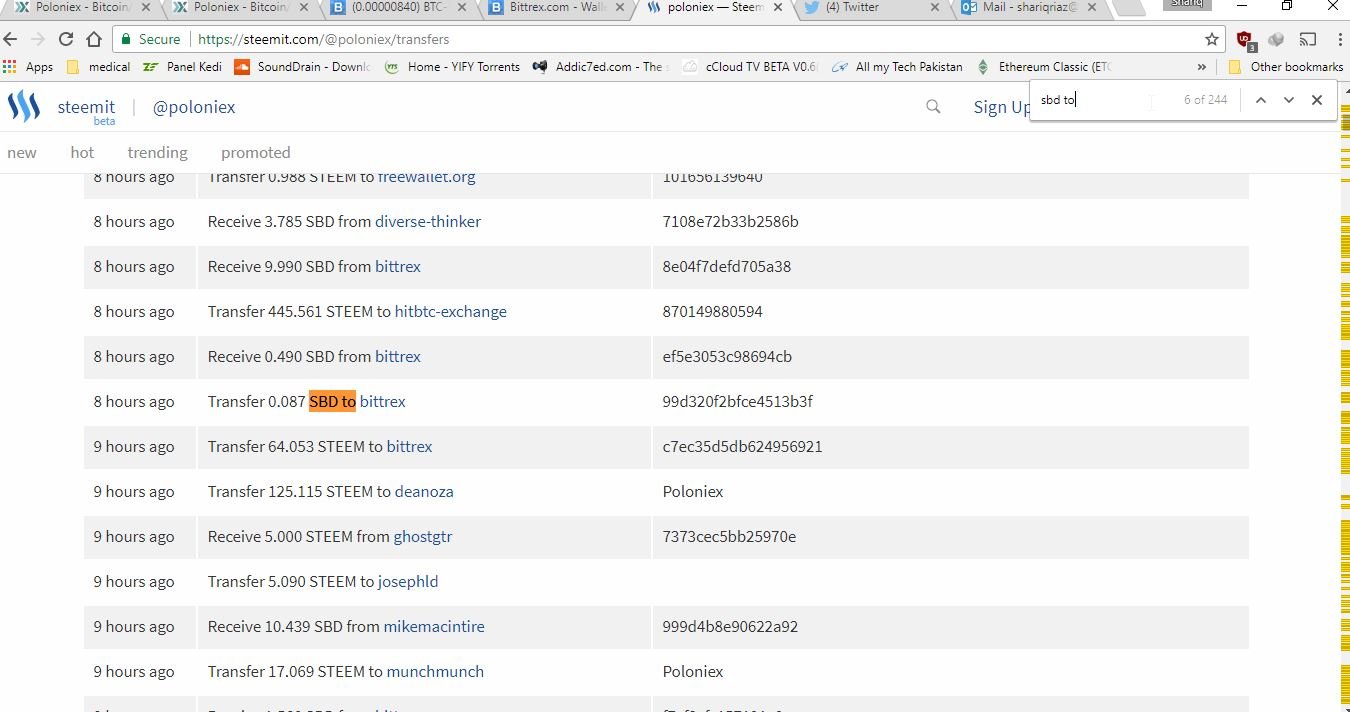This screenshot has height=712, width=1350.
Task: Open the Panel Kedi bookmark
Action: [182, 67]
